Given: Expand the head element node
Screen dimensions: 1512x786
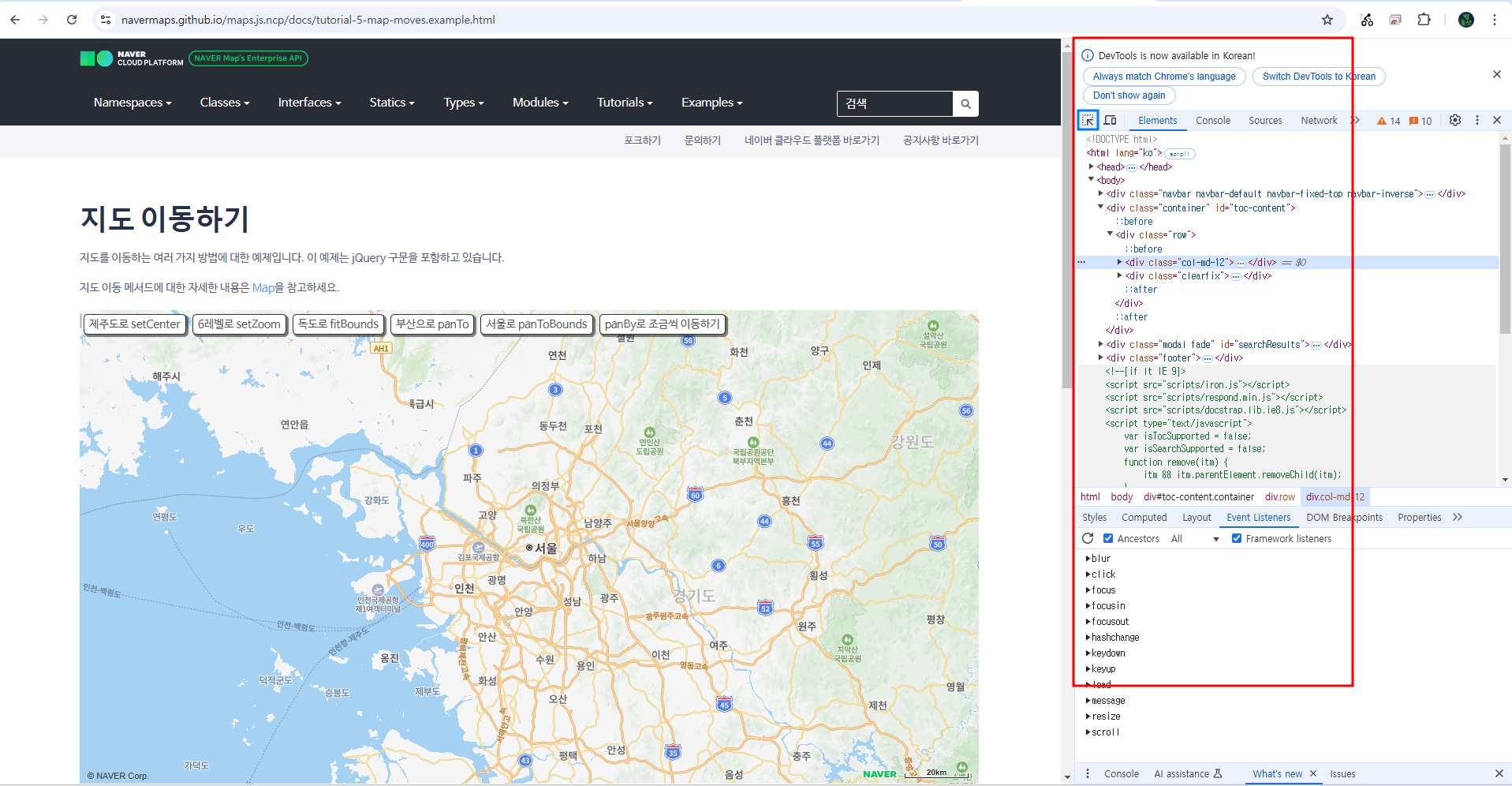Looking at the screenshot, I should tap(1092, 167).
